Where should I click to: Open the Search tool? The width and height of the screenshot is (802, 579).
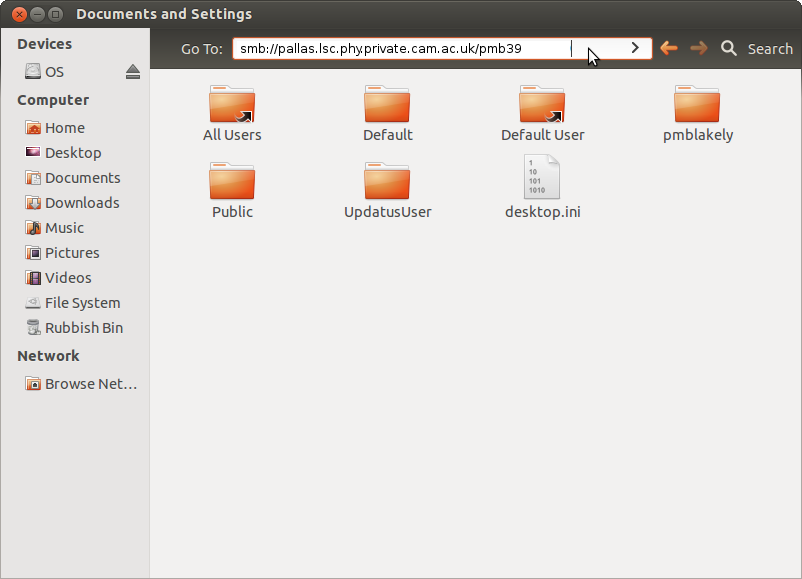click(757, 48)
